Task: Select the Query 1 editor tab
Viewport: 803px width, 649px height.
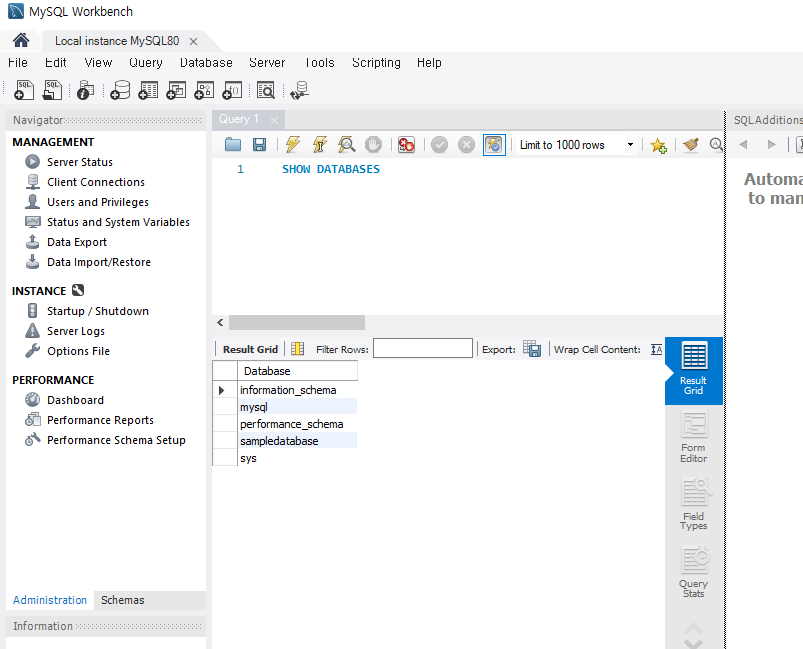Action: click(239, 119)
